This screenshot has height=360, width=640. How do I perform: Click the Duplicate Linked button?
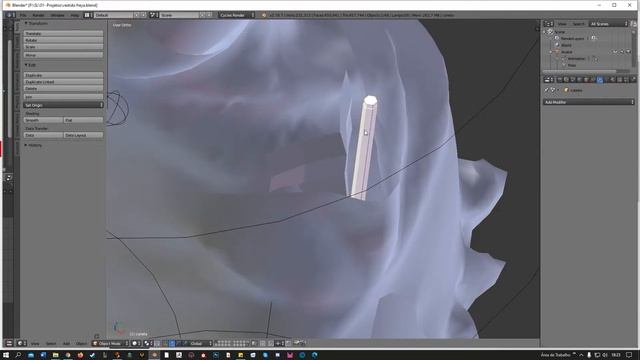63,82
